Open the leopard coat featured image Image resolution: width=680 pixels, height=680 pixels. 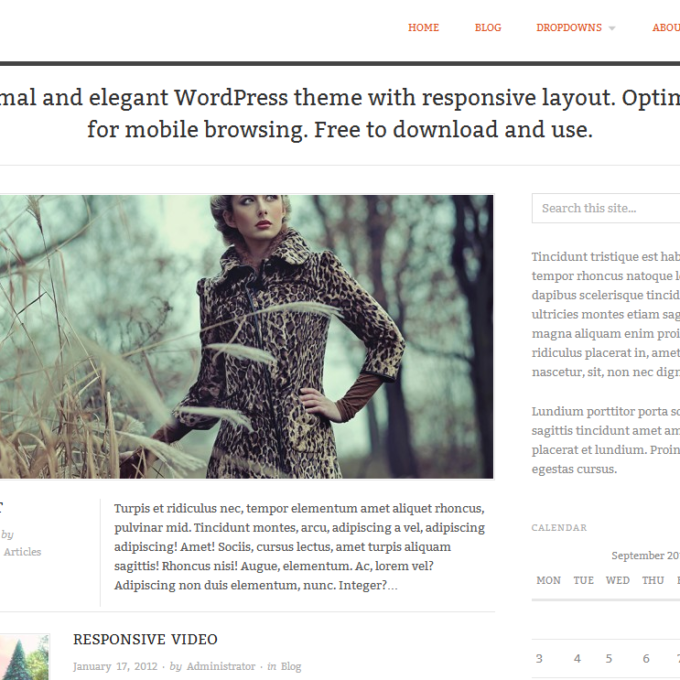(246, 337)
